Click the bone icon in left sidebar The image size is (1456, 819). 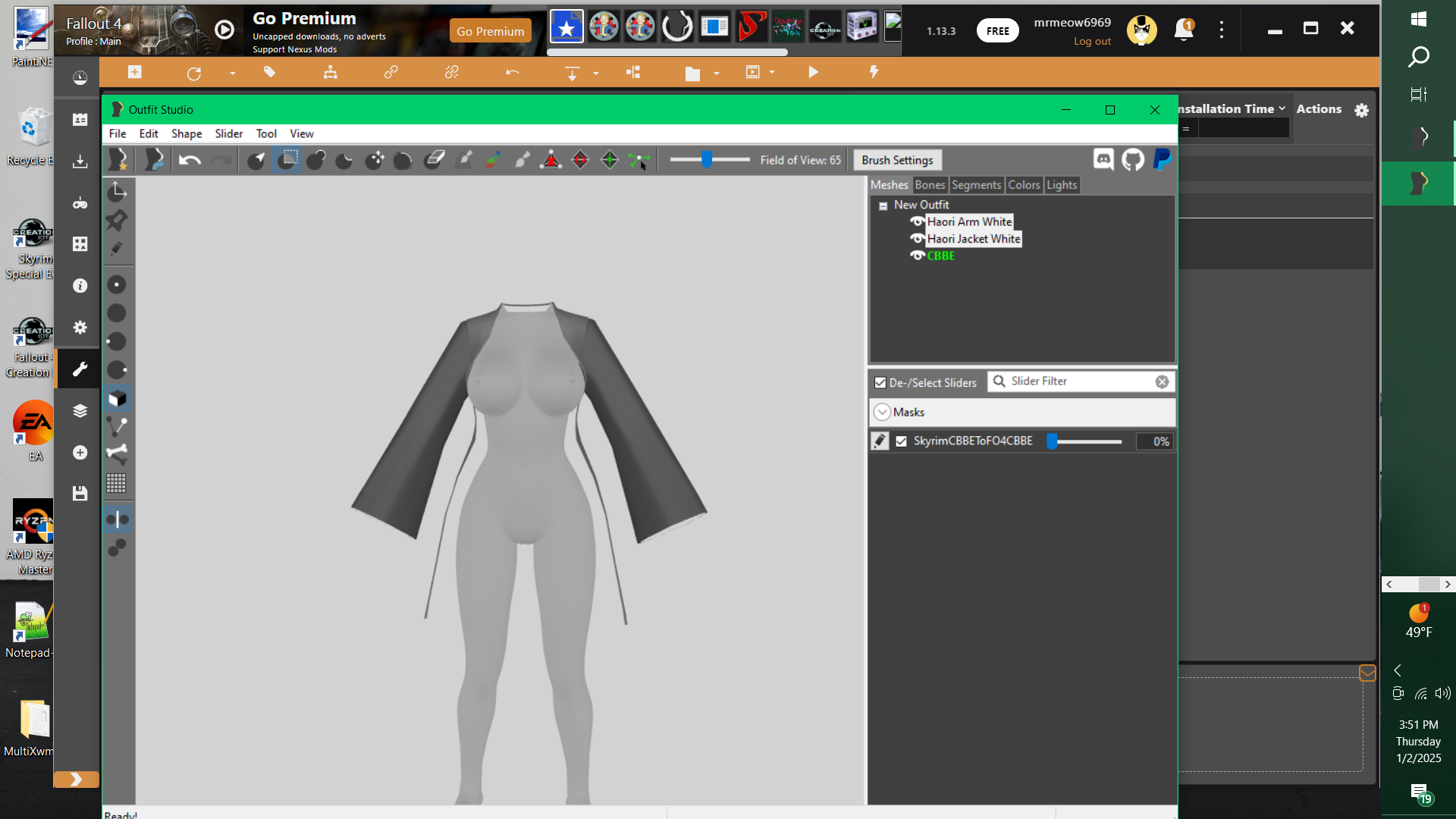point(117,454)
